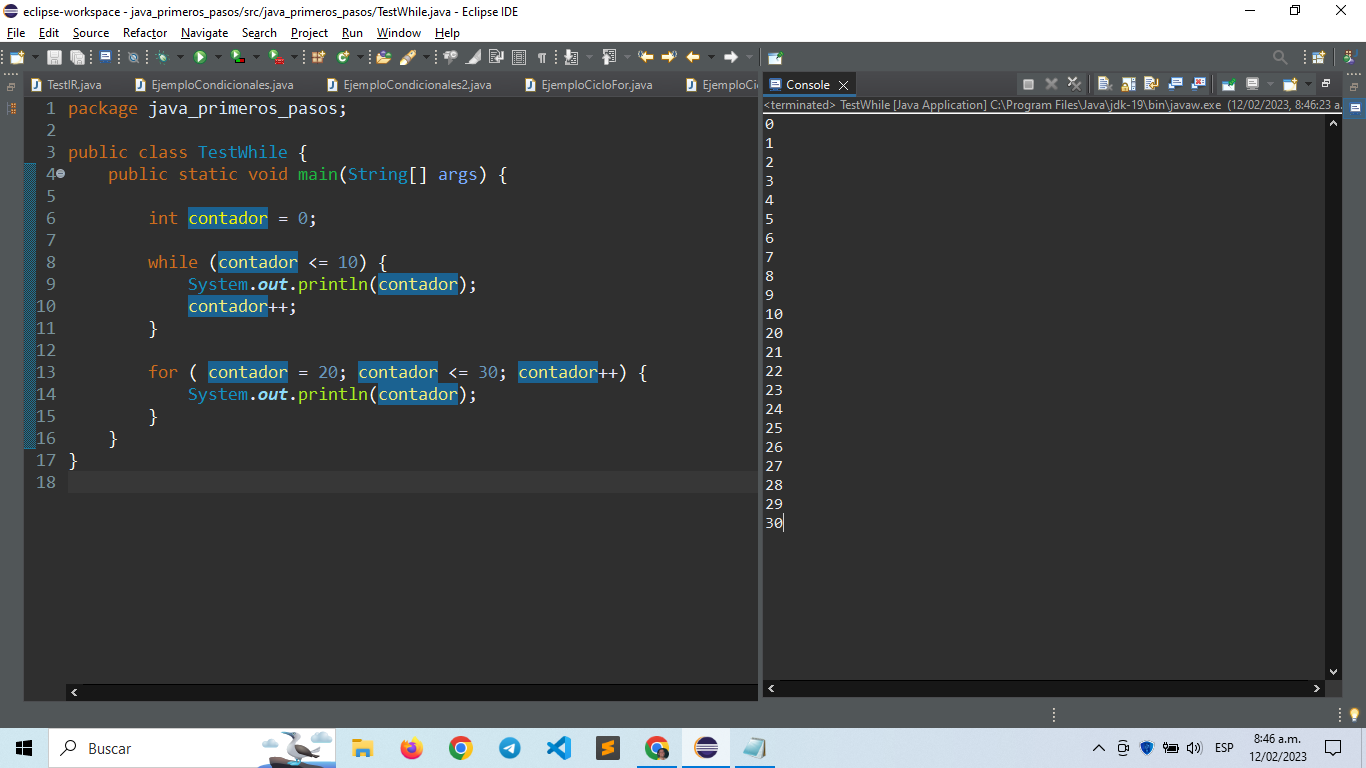Click the New file wizard icon

pyautogui.click(x=17, y=57)
